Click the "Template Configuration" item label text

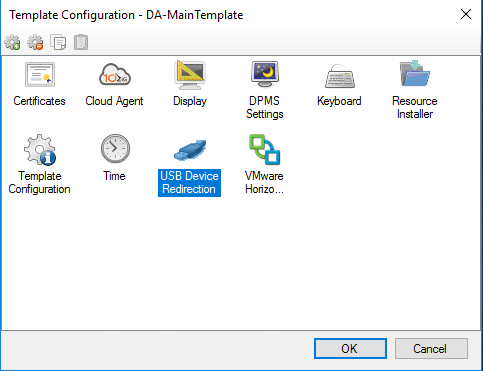pyautogui.click(x=39, y=182)
